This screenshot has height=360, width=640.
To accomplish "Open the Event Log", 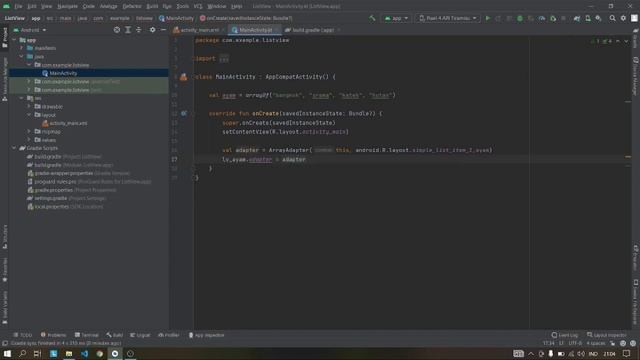I will [565, 335].
